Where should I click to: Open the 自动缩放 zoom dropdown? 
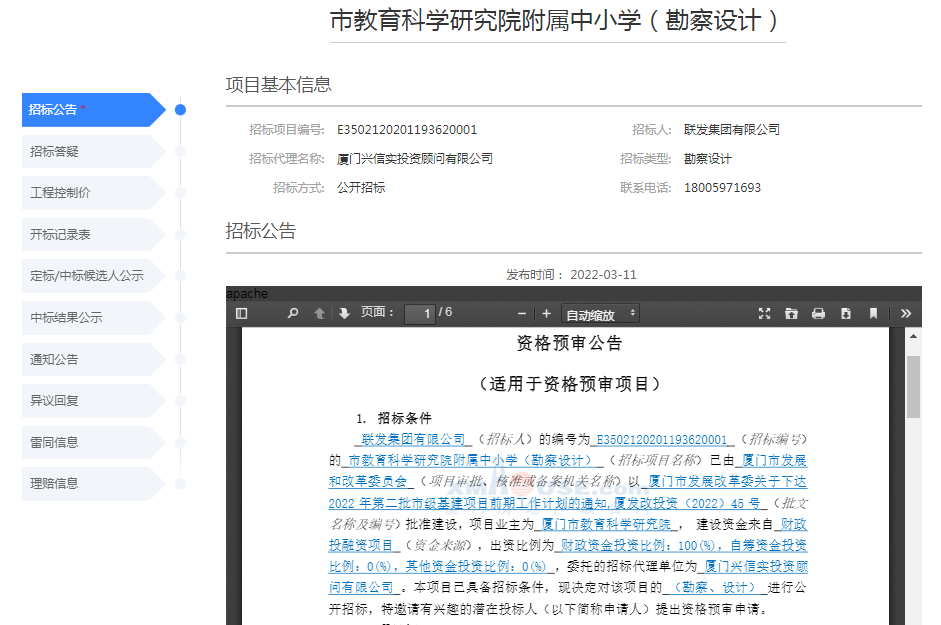pyautogui.click(x=600, y=314)
